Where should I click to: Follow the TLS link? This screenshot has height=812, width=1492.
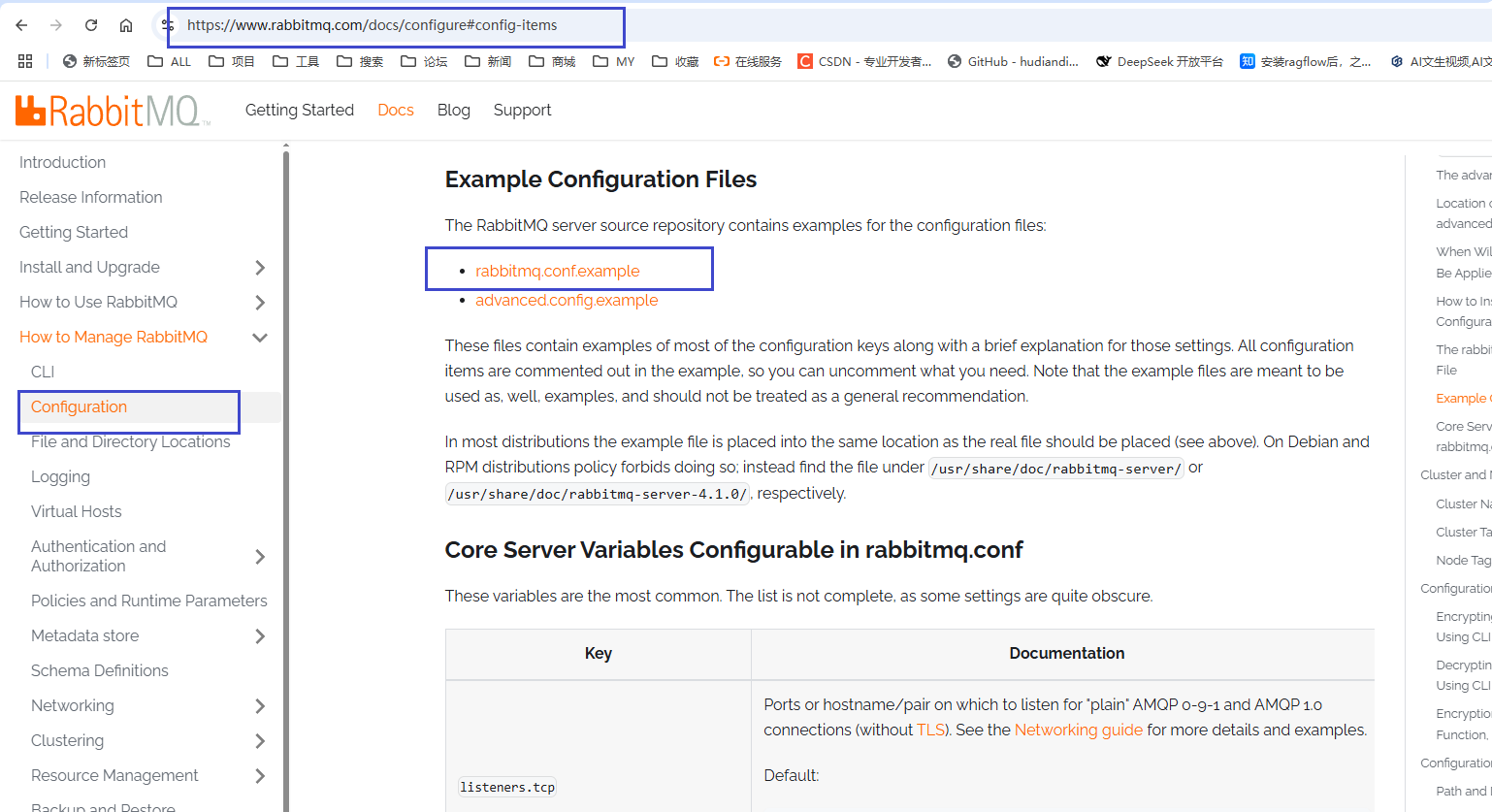pyautogui.click(x=929, y=730)
